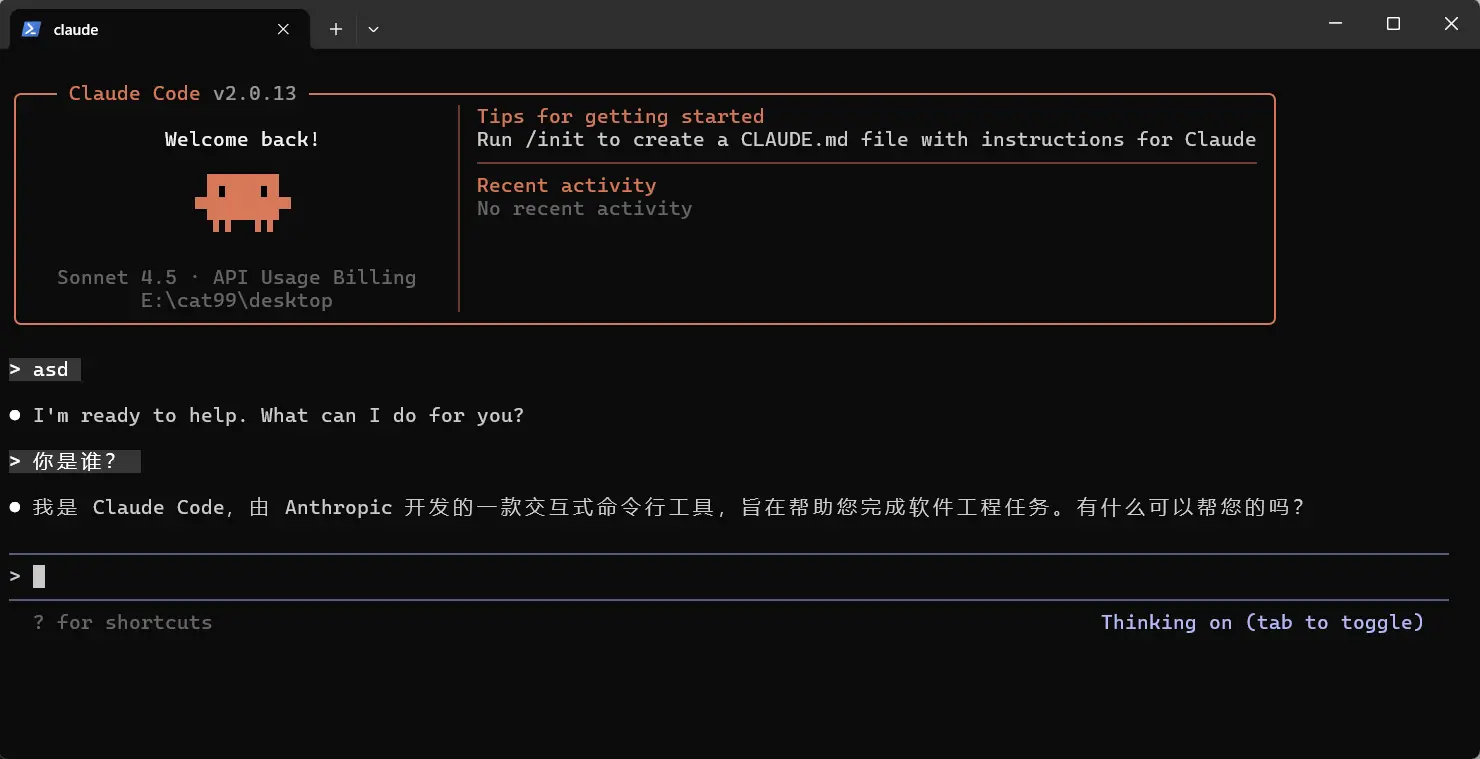The image size is (1480, 759).
Task: Toggle the Thinking on indicator
Action: coord(1261,622)
